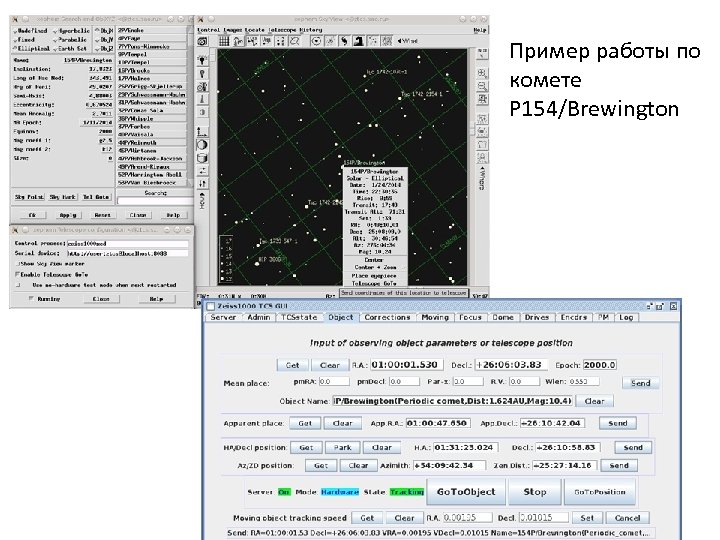The height and width of the screenshot is (540, 720).
Task: Switch to the Focus tab
Action: 470,317
